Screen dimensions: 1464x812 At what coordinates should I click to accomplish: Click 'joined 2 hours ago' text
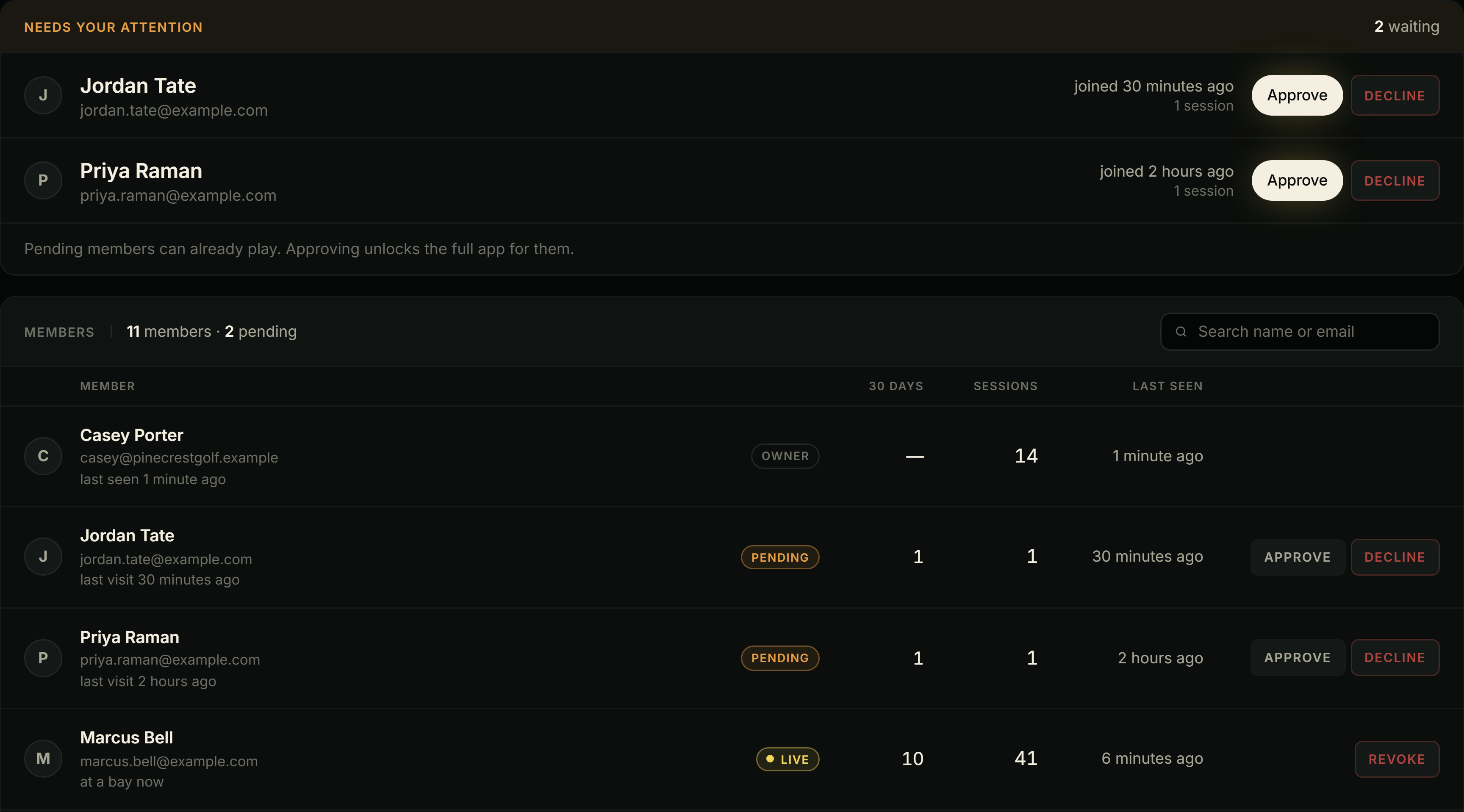(1166, 172)
